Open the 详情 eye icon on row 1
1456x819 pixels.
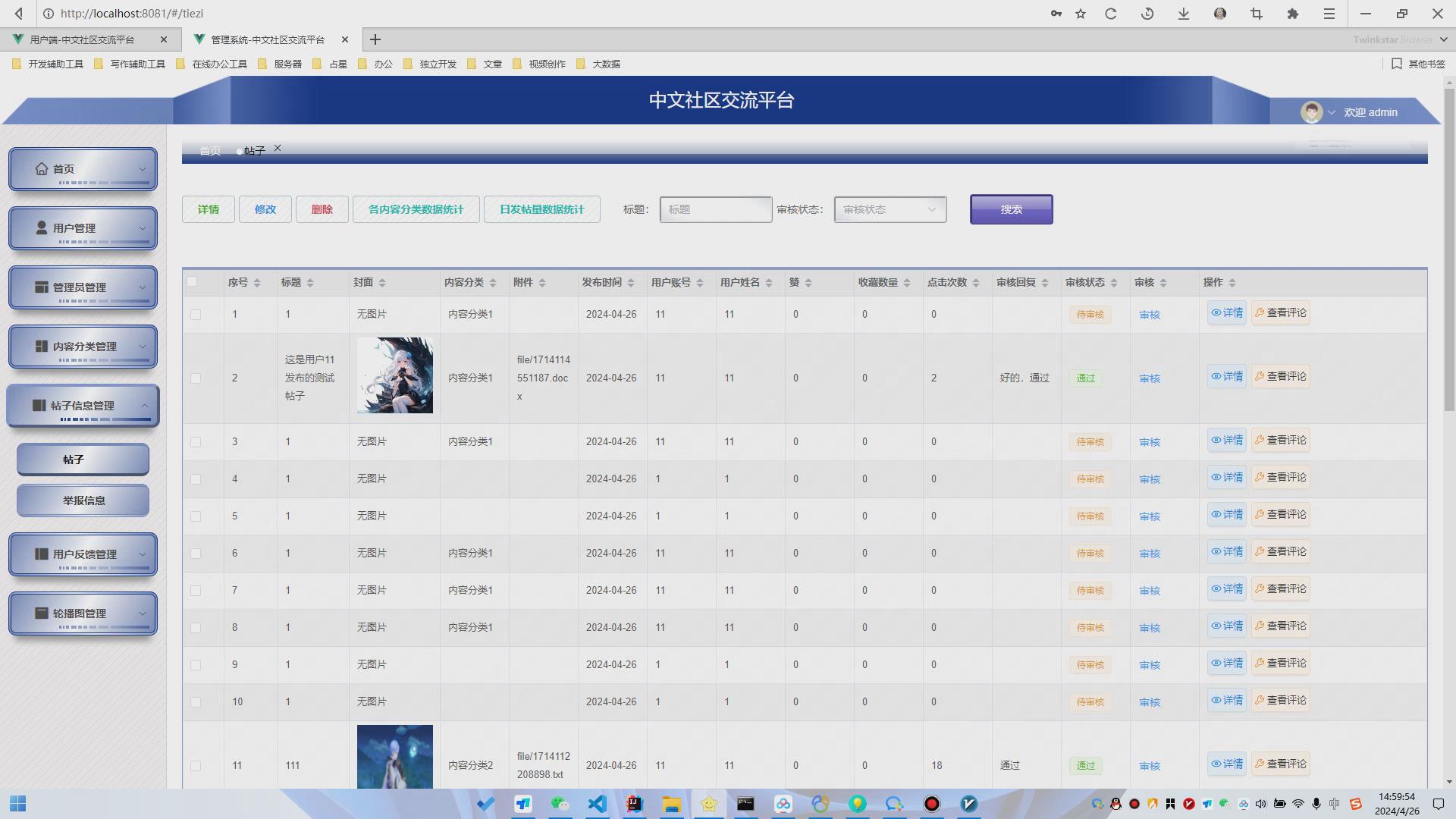pyautogui.click(x=1215, y=312)
